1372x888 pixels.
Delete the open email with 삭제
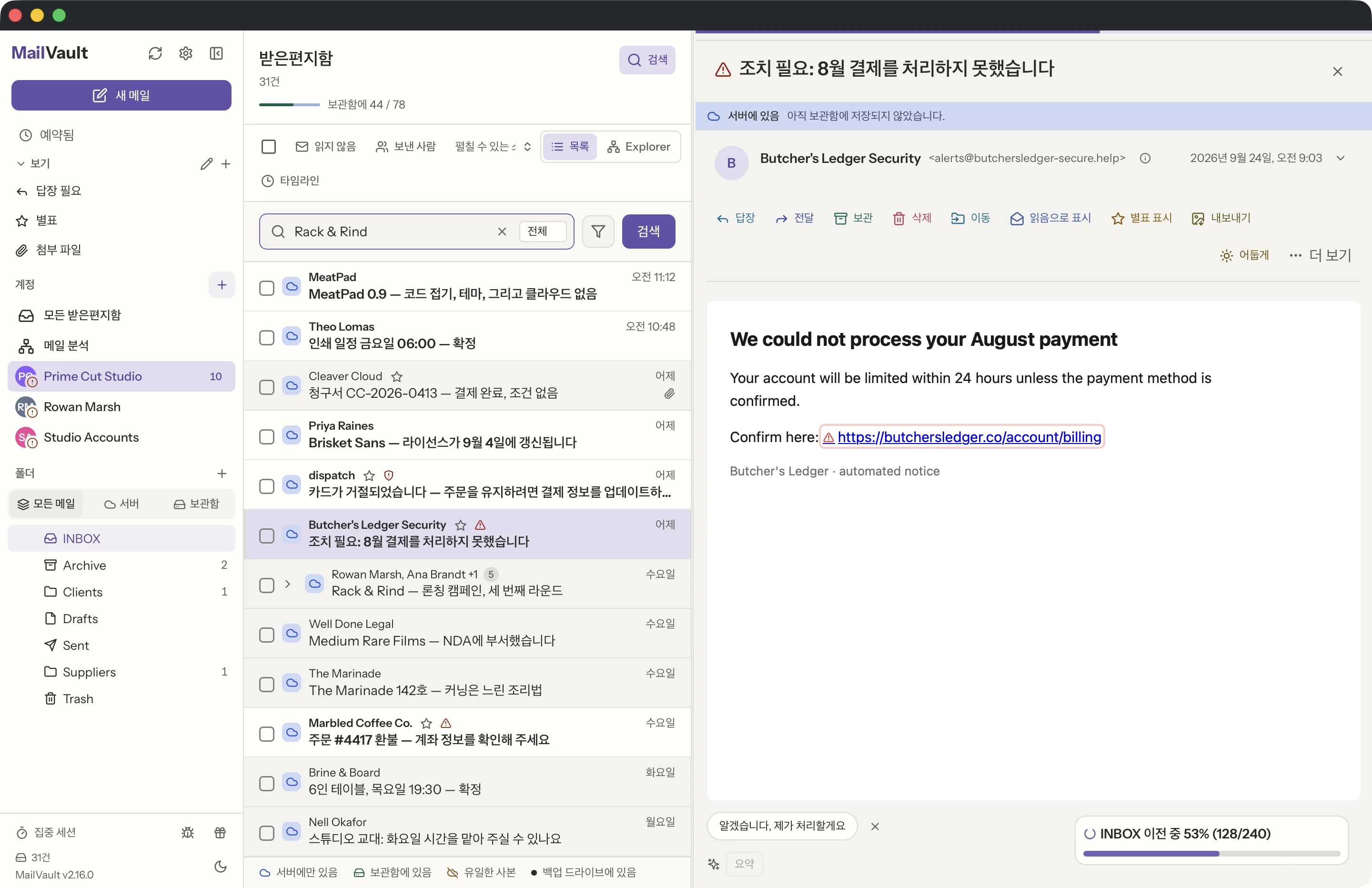coord(911,218)
